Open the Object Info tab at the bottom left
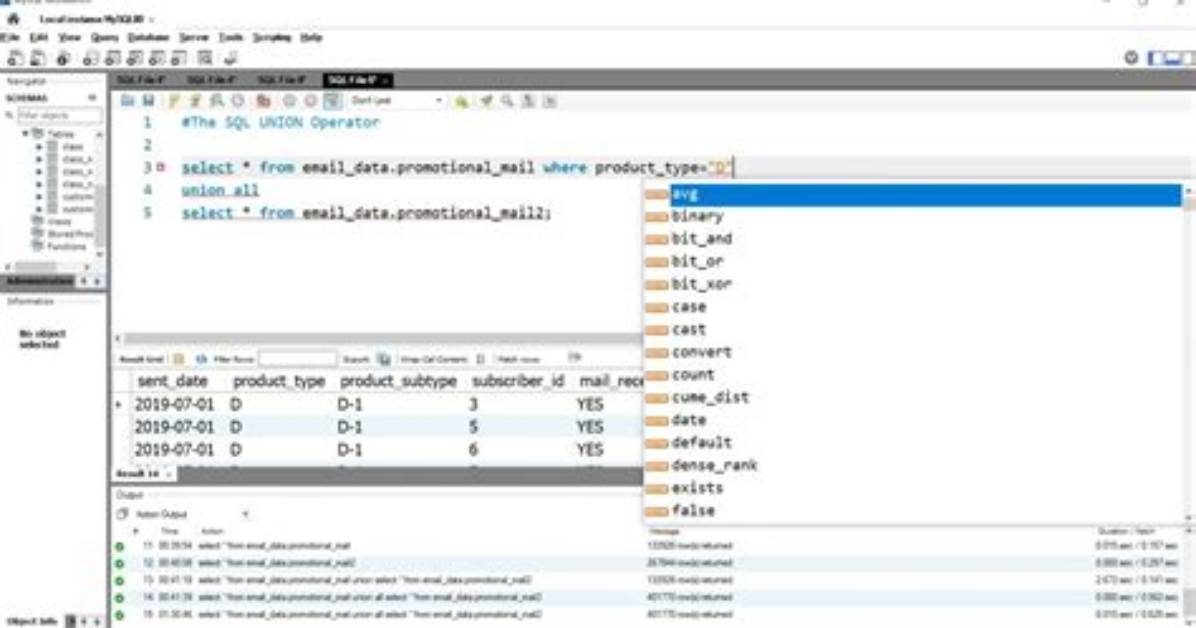Screen dimensions: 1196x628 pyautogui.click(x=32, y=621)
